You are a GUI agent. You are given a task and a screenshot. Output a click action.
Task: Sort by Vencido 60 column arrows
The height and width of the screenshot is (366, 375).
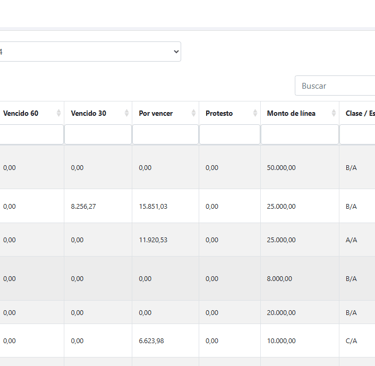[59, 113]
